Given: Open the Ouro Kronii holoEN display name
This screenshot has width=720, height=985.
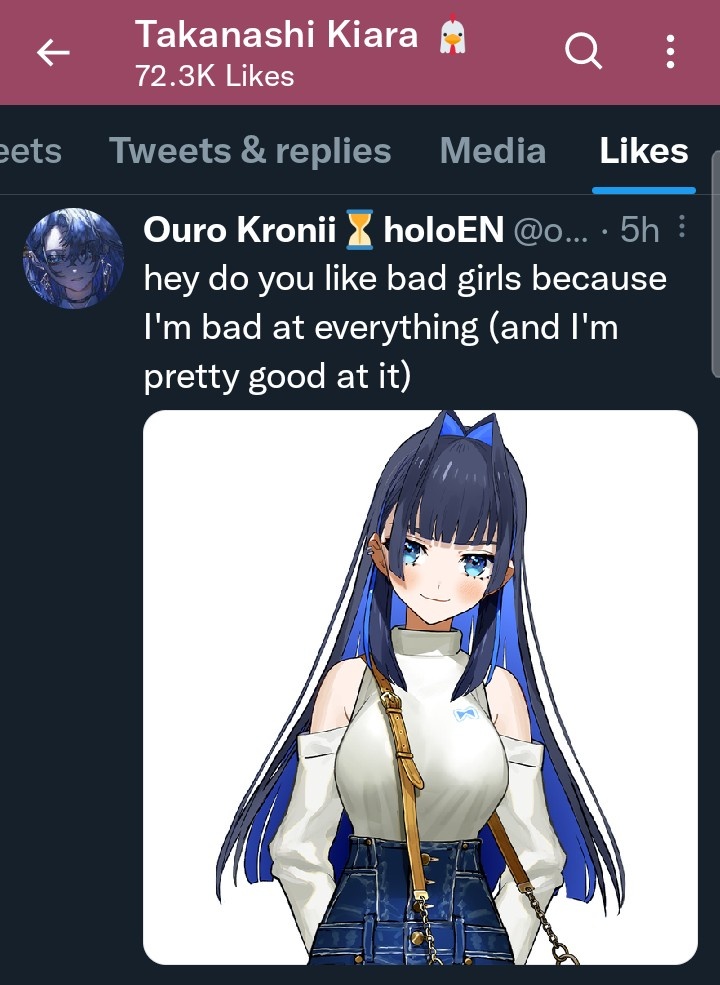Looking at the screenshot, I should 324,229.
